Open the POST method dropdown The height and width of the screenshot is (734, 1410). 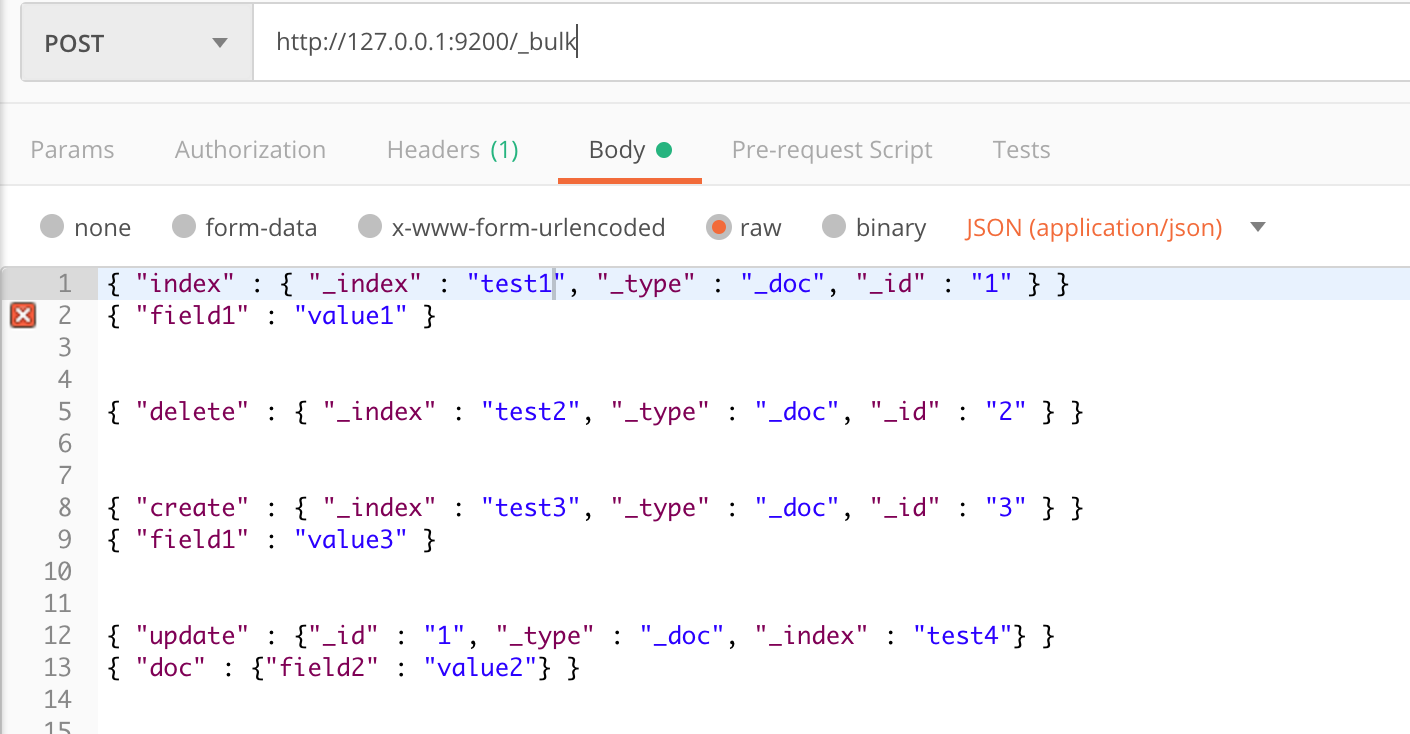(137, 44)
